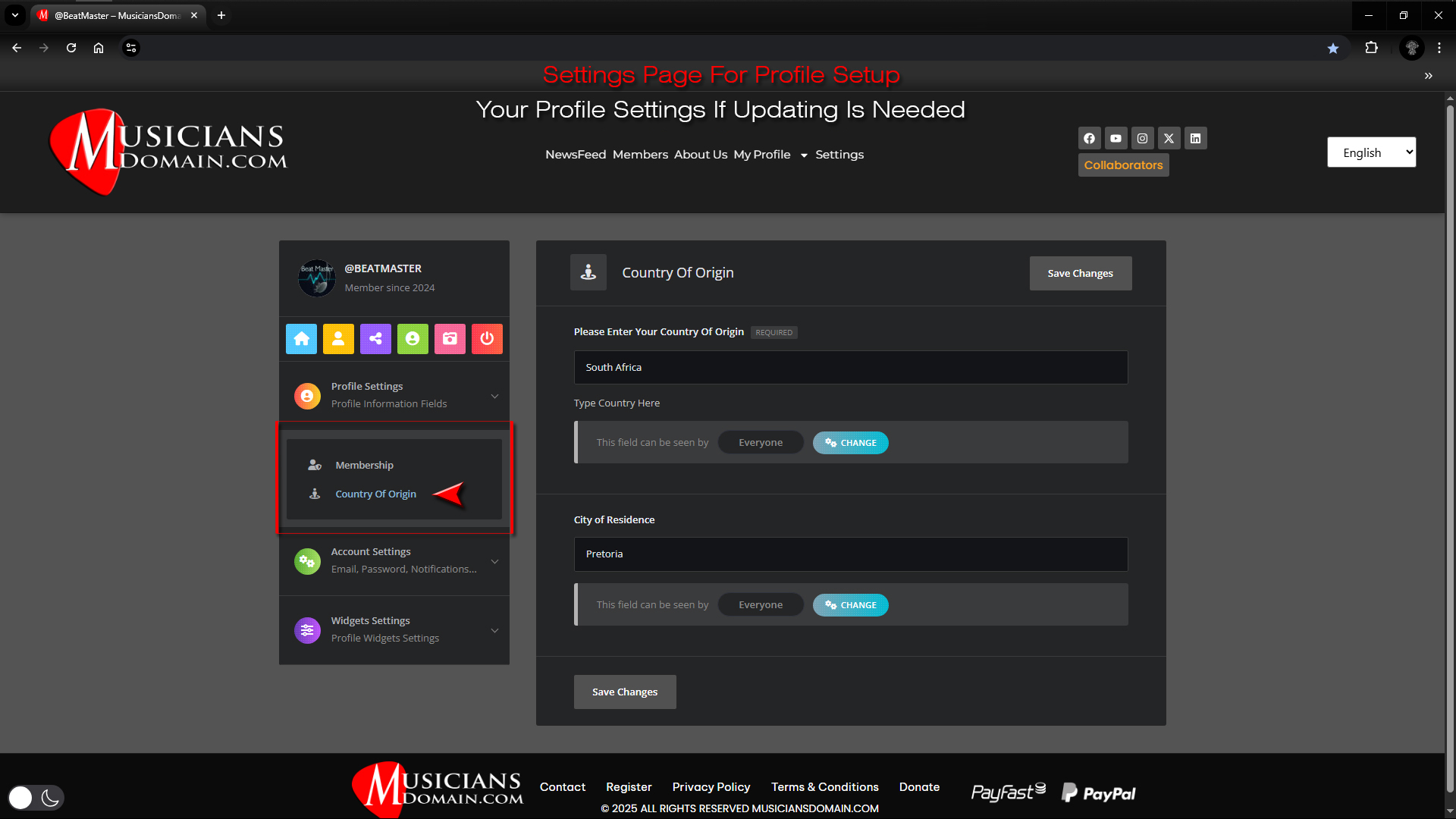Select Country Of Origin in sidebar
1456x819 pixels.
coord(375,494)
